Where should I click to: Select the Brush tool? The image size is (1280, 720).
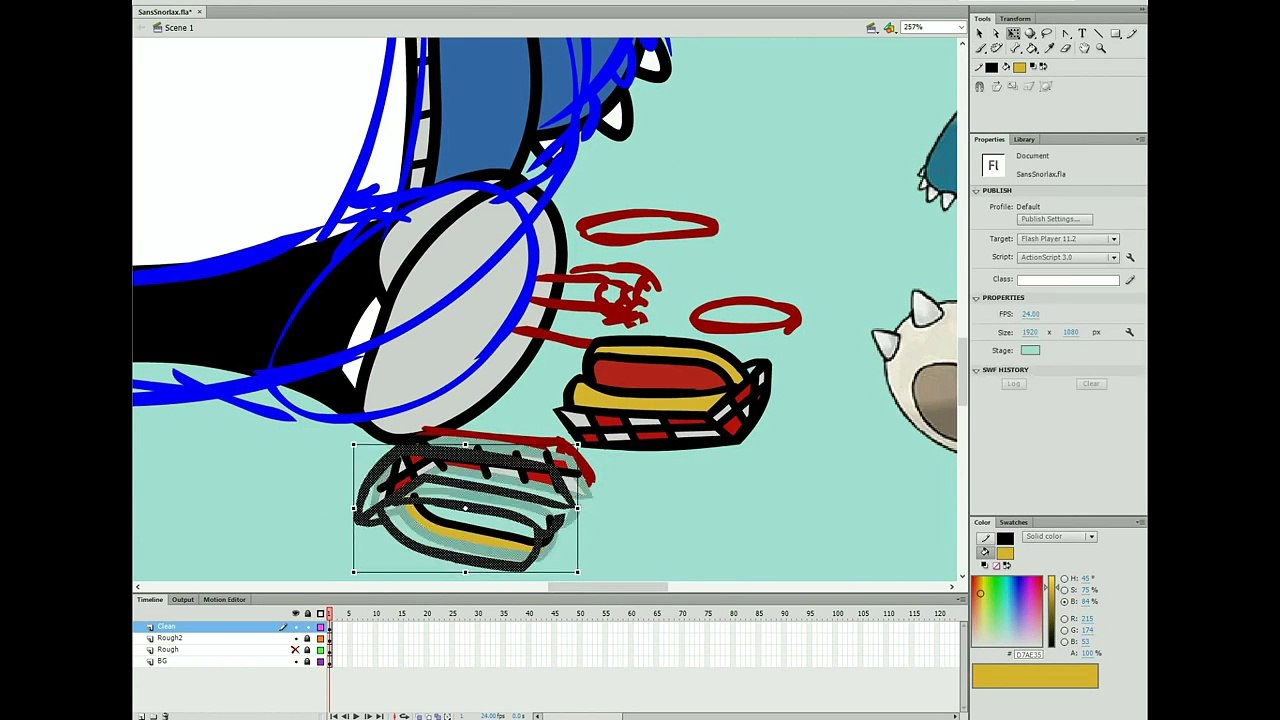pyautogui.click(x=980, y=48)
